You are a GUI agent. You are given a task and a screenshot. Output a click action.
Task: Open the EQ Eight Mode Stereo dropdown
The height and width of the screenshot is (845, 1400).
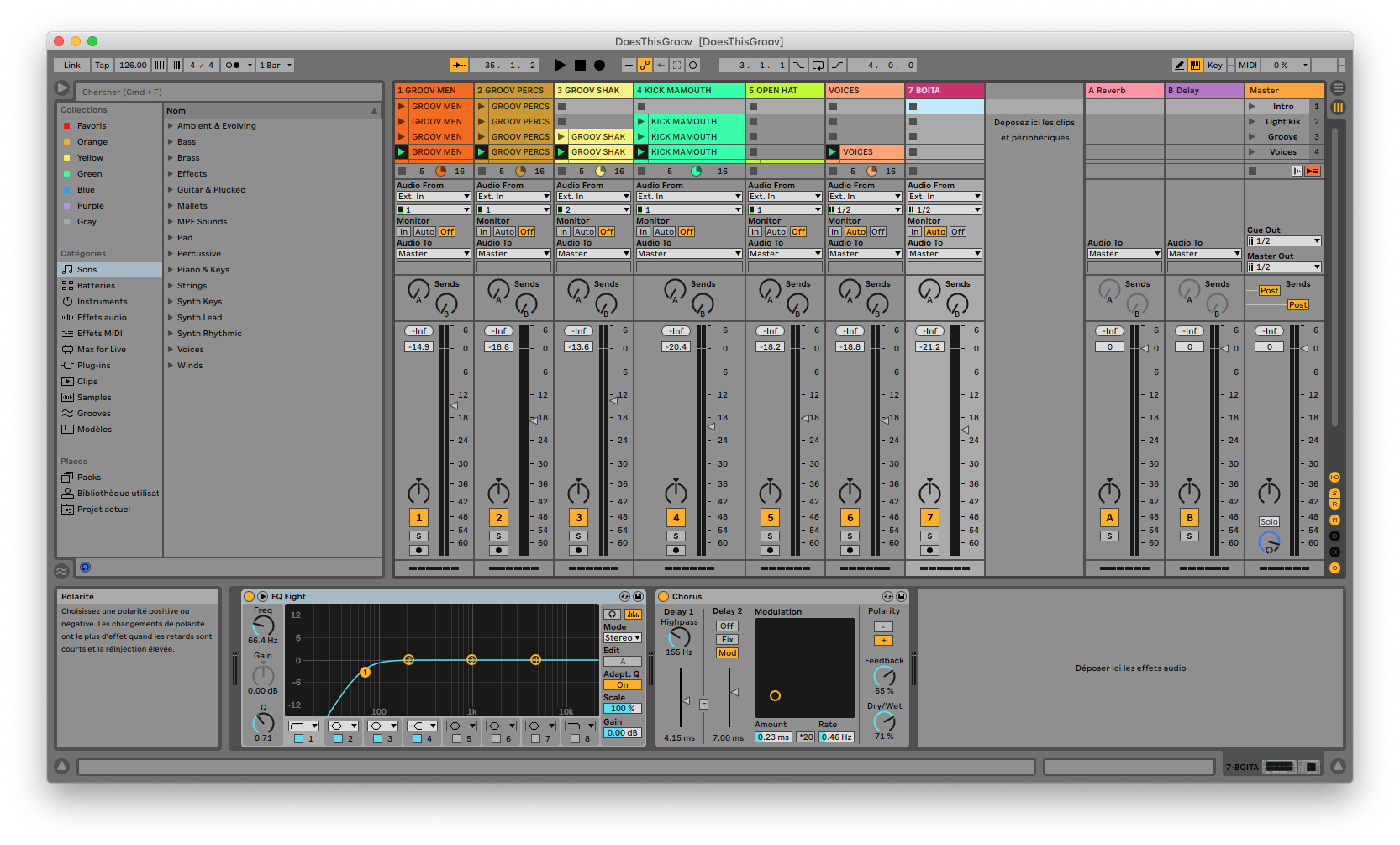(x=622, y=638)
